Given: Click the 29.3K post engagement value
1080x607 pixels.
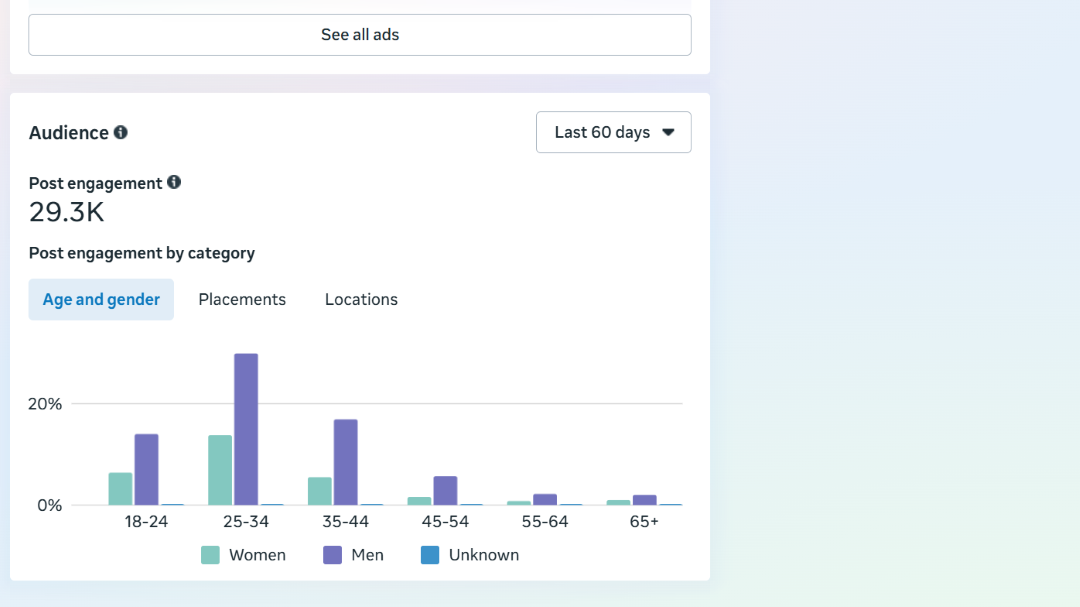Looking at the screenshot, I should click(x=66, y=212).
